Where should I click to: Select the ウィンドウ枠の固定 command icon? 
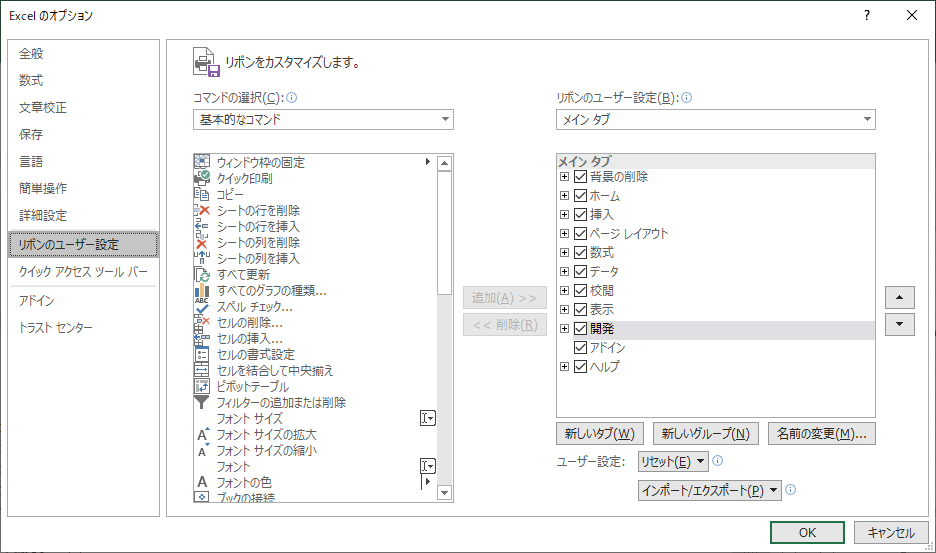(x=202, y=162)
